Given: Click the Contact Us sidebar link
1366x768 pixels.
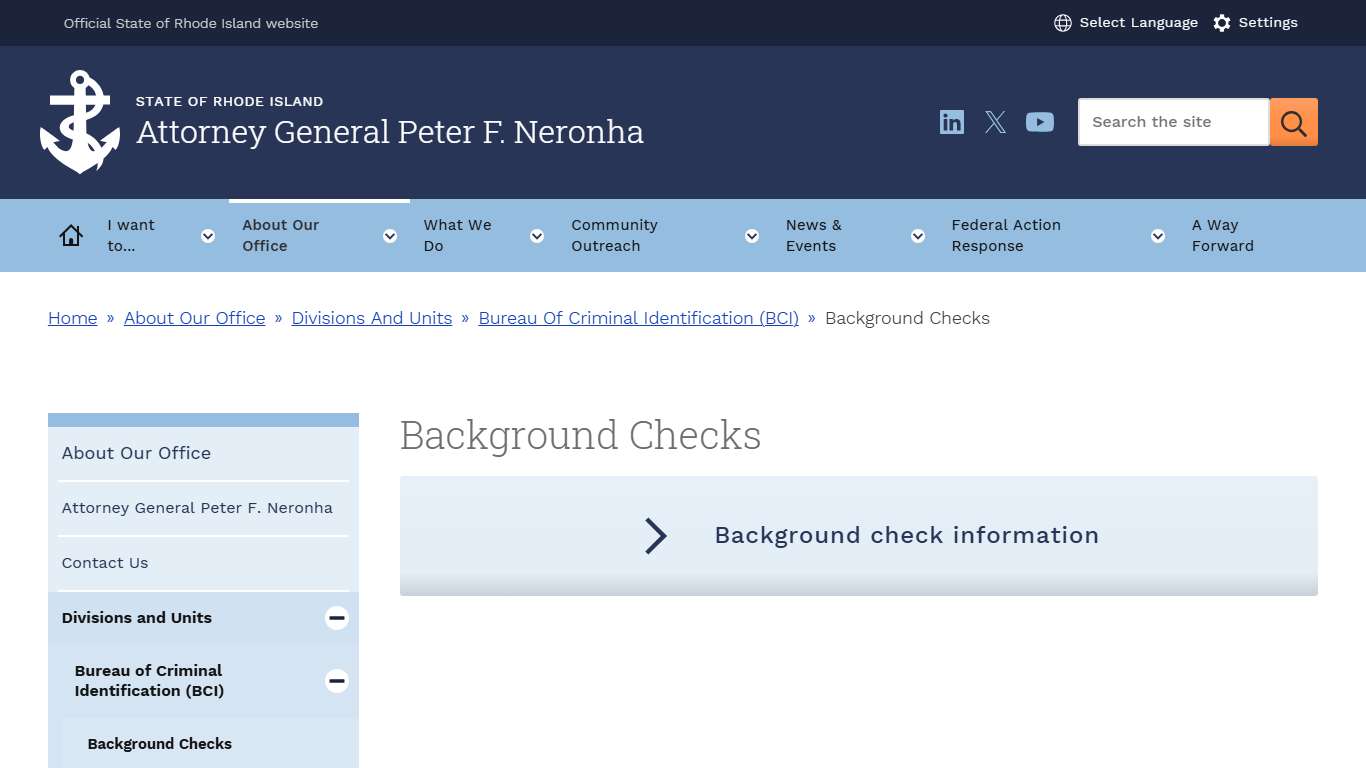Looking at the screenshot, I should [x=104, y=562].
